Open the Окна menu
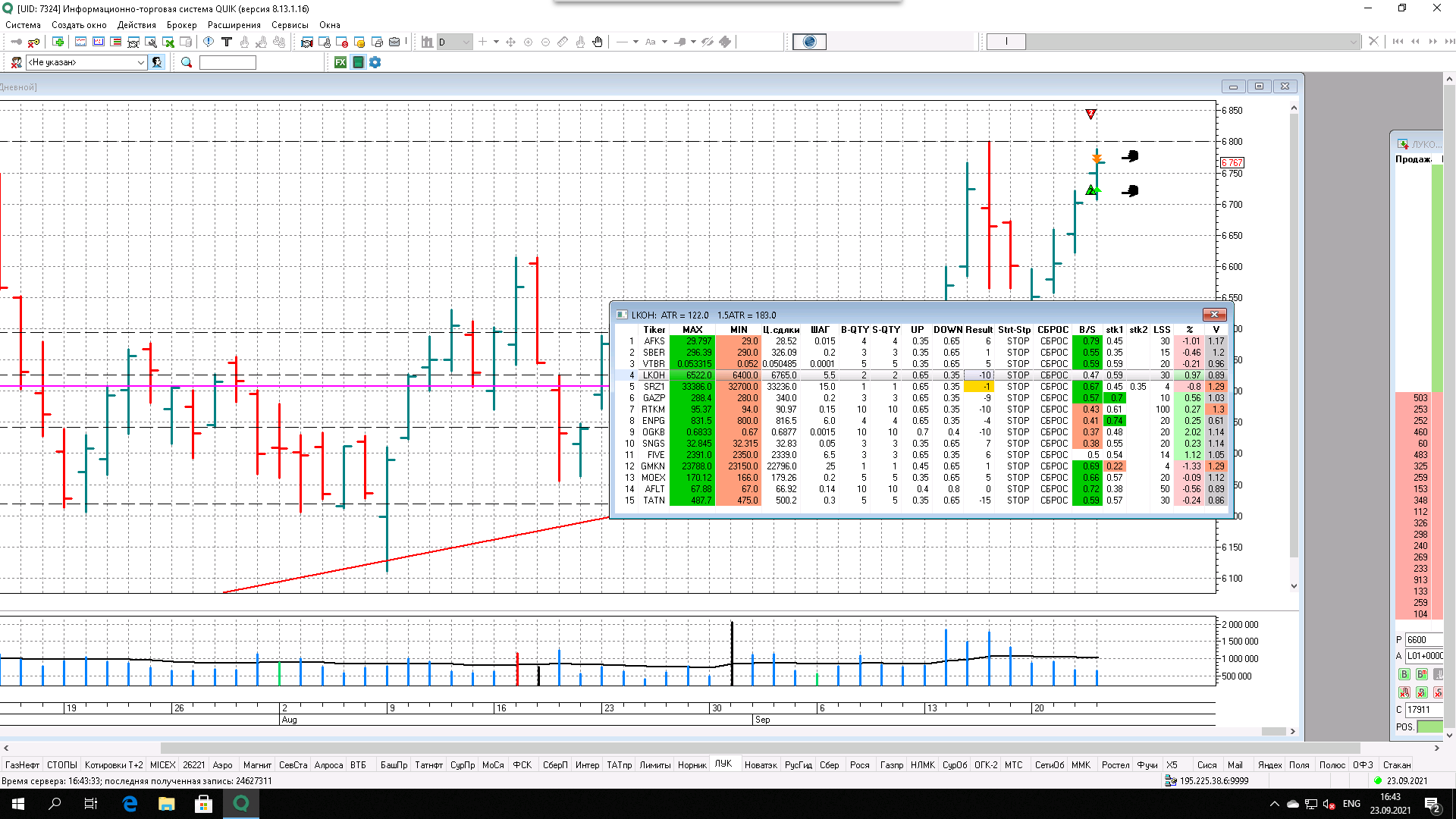This screenshot has height=819, width=1456. 329,25
